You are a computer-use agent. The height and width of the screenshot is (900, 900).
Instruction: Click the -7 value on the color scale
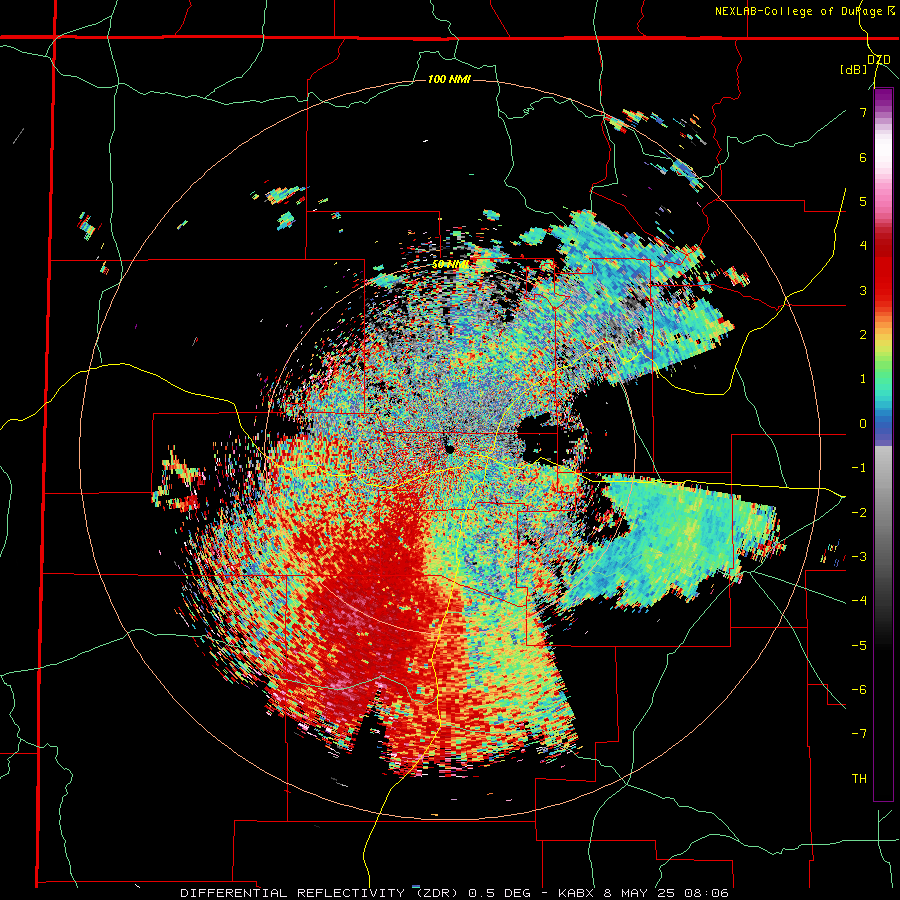pos(859,734)
